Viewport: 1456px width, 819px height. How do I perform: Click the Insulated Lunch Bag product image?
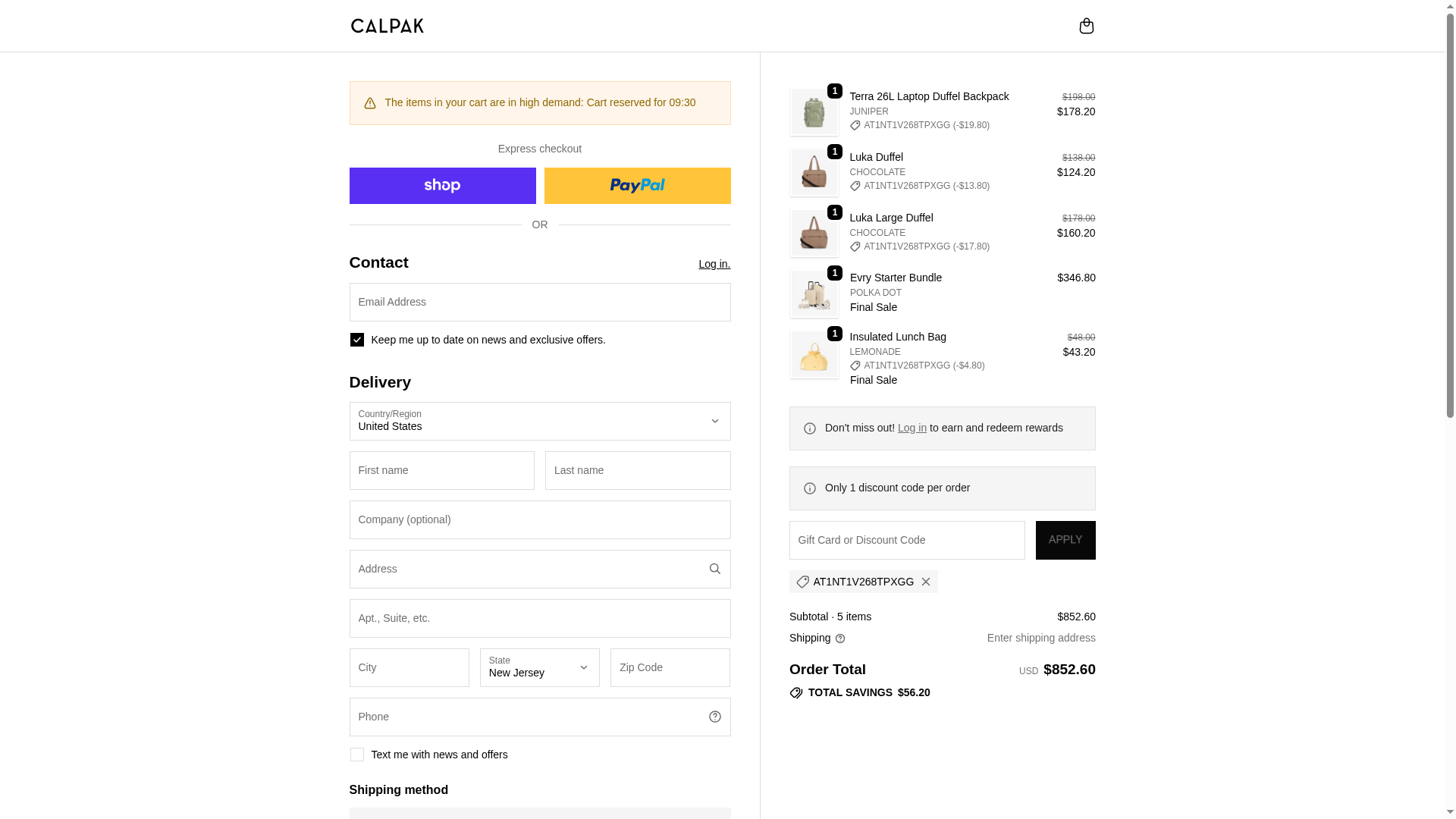814,354
